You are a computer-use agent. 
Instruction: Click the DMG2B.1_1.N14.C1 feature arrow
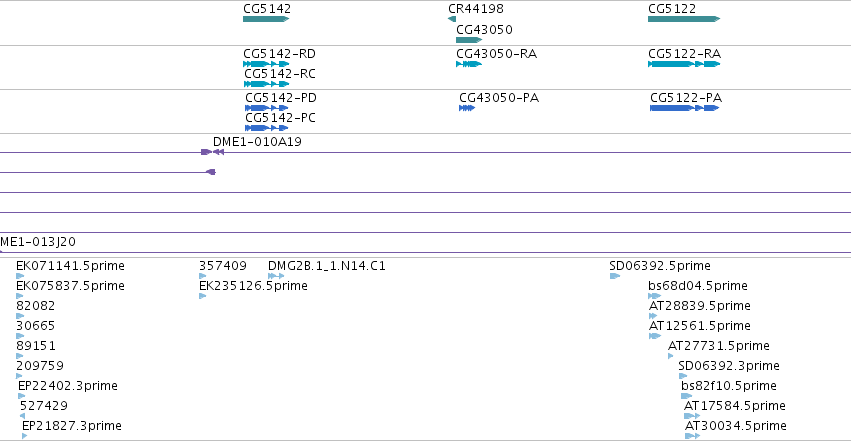tap(276, 276)
